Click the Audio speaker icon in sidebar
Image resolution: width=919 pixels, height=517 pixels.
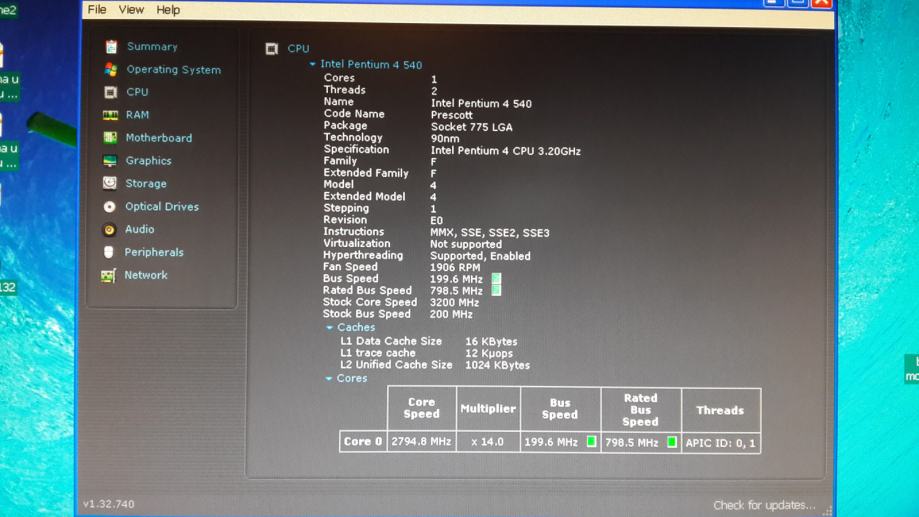tap(109, 230)
